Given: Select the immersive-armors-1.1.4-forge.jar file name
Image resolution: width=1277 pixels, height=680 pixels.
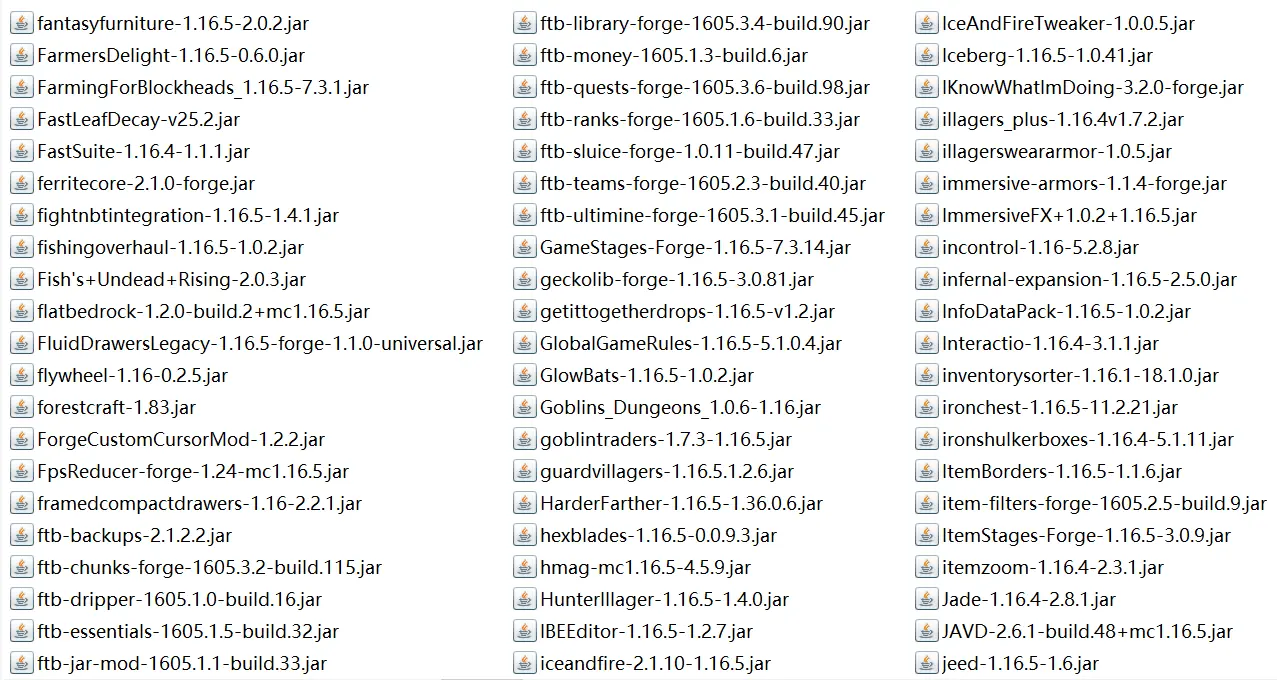Looking at the screenshot, I should [x=1084, y=183].
